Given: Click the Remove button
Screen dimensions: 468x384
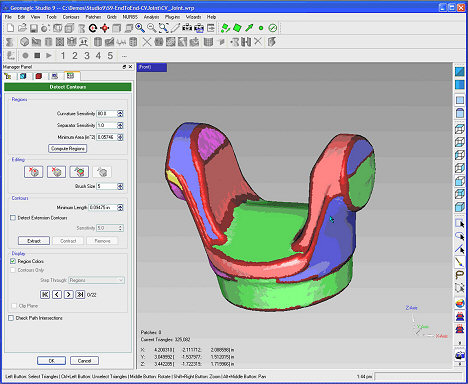Looking at the screenshot, I should pos(103,241).
